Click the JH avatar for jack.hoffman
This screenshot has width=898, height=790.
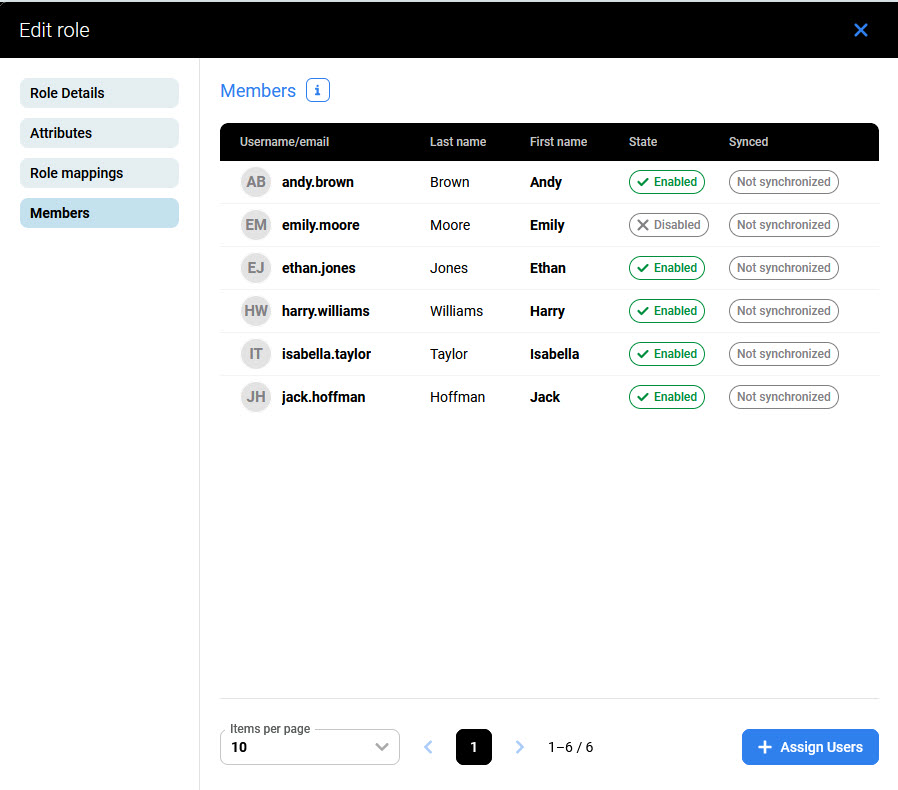click(x=256, y=397)
